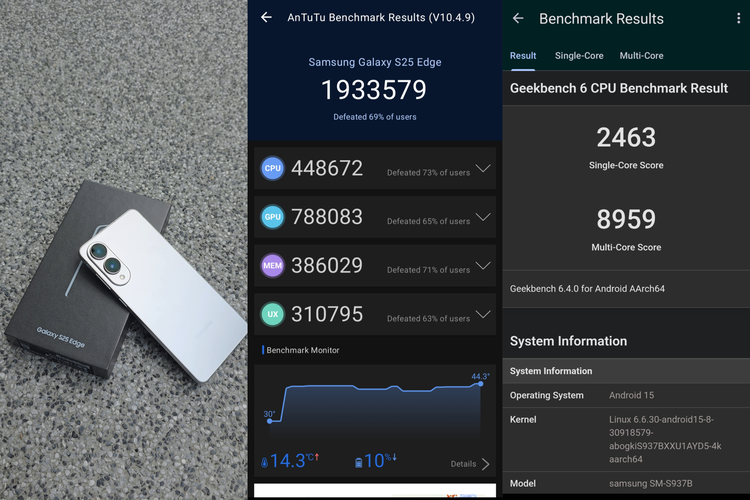Select the Result tab in Geekbench
The height and width of the screenshot is (500, 750).
coord(523,56)
